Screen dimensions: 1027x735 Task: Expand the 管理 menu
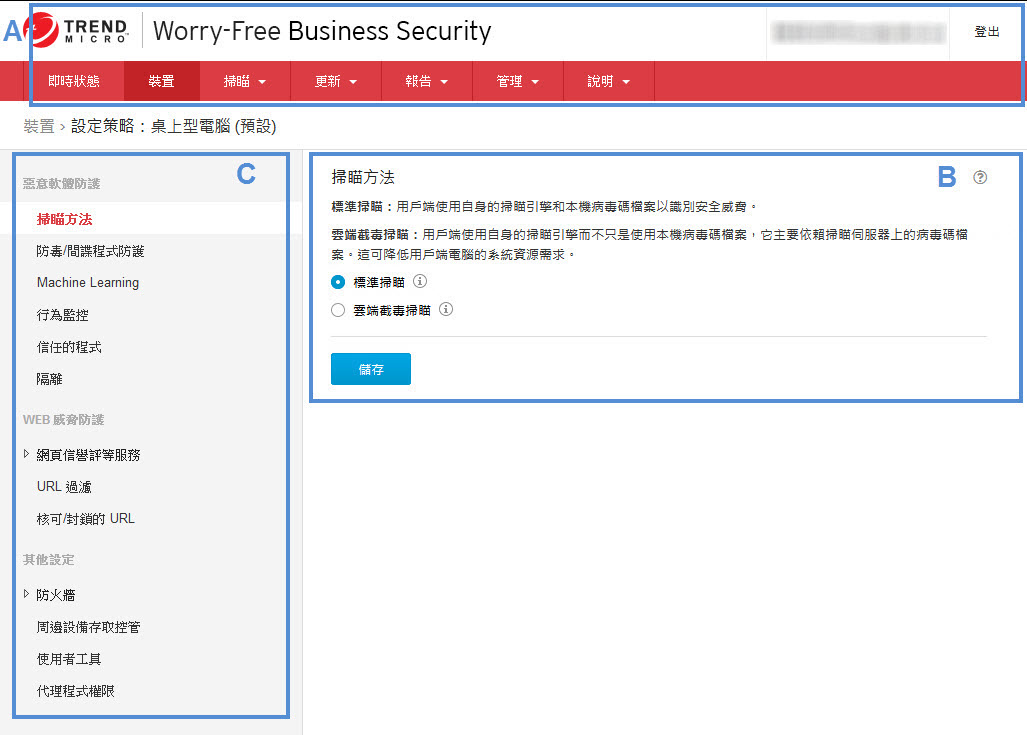click(517, 82)
